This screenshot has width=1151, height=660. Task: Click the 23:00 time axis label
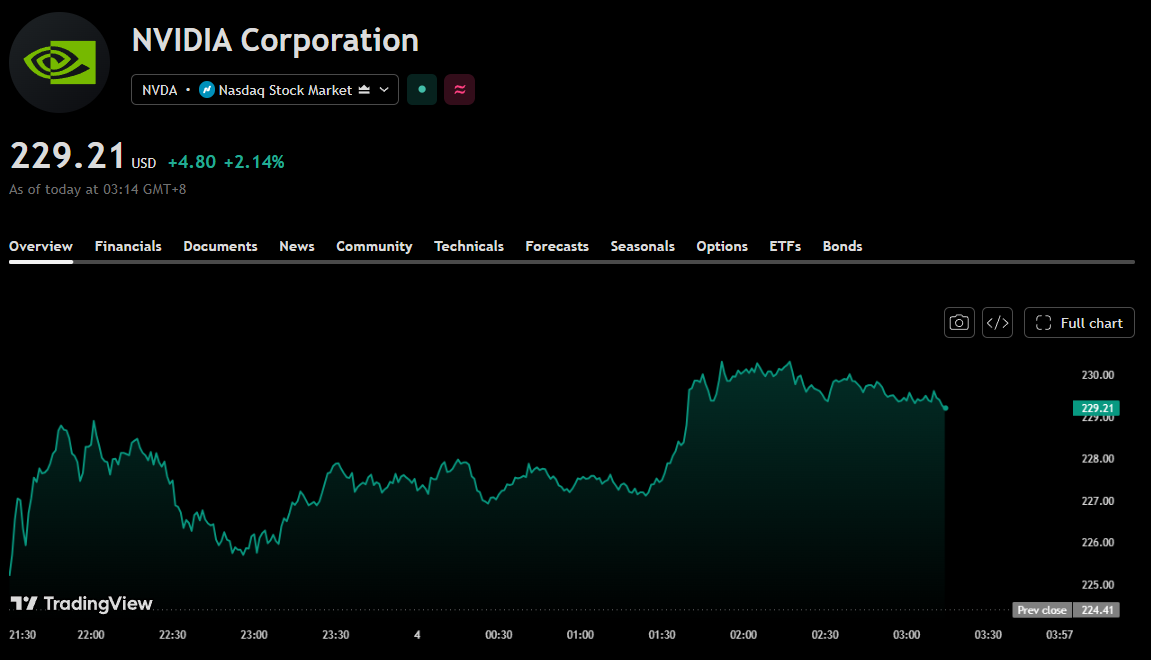[254, 635]
